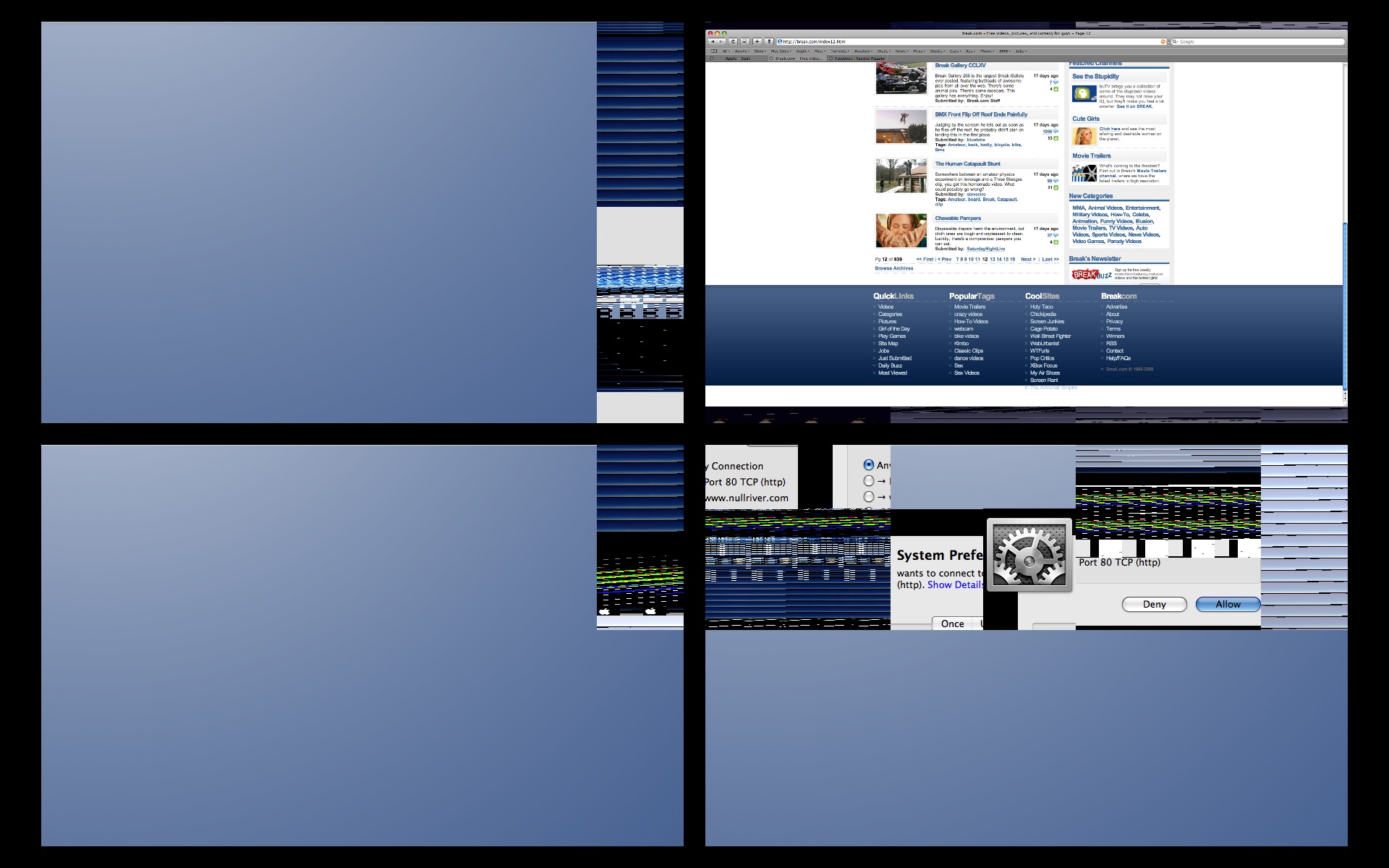Expand the Google search magnifier dropdown

click(1176, 41)
